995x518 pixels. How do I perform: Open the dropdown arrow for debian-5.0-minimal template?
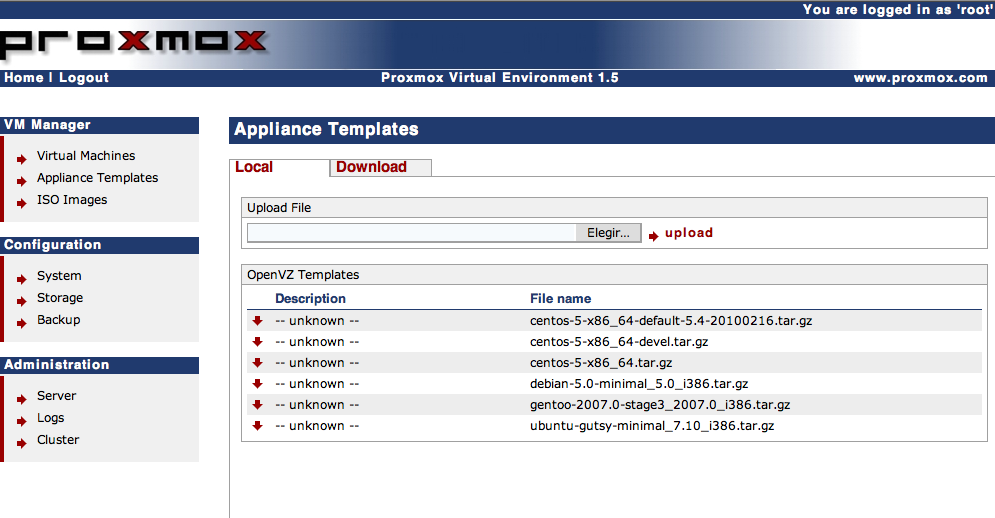257,384
